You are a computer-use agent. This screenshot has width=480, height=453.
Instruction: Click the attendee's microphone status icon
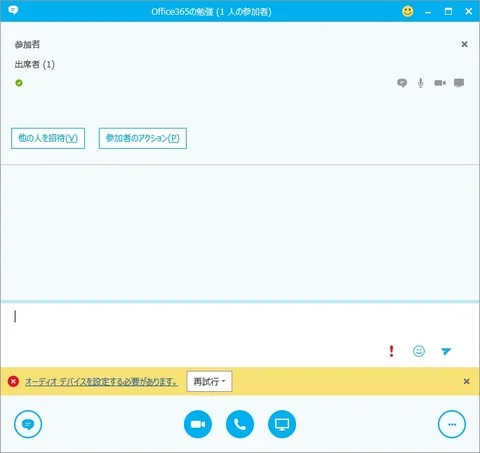point(421,83)
